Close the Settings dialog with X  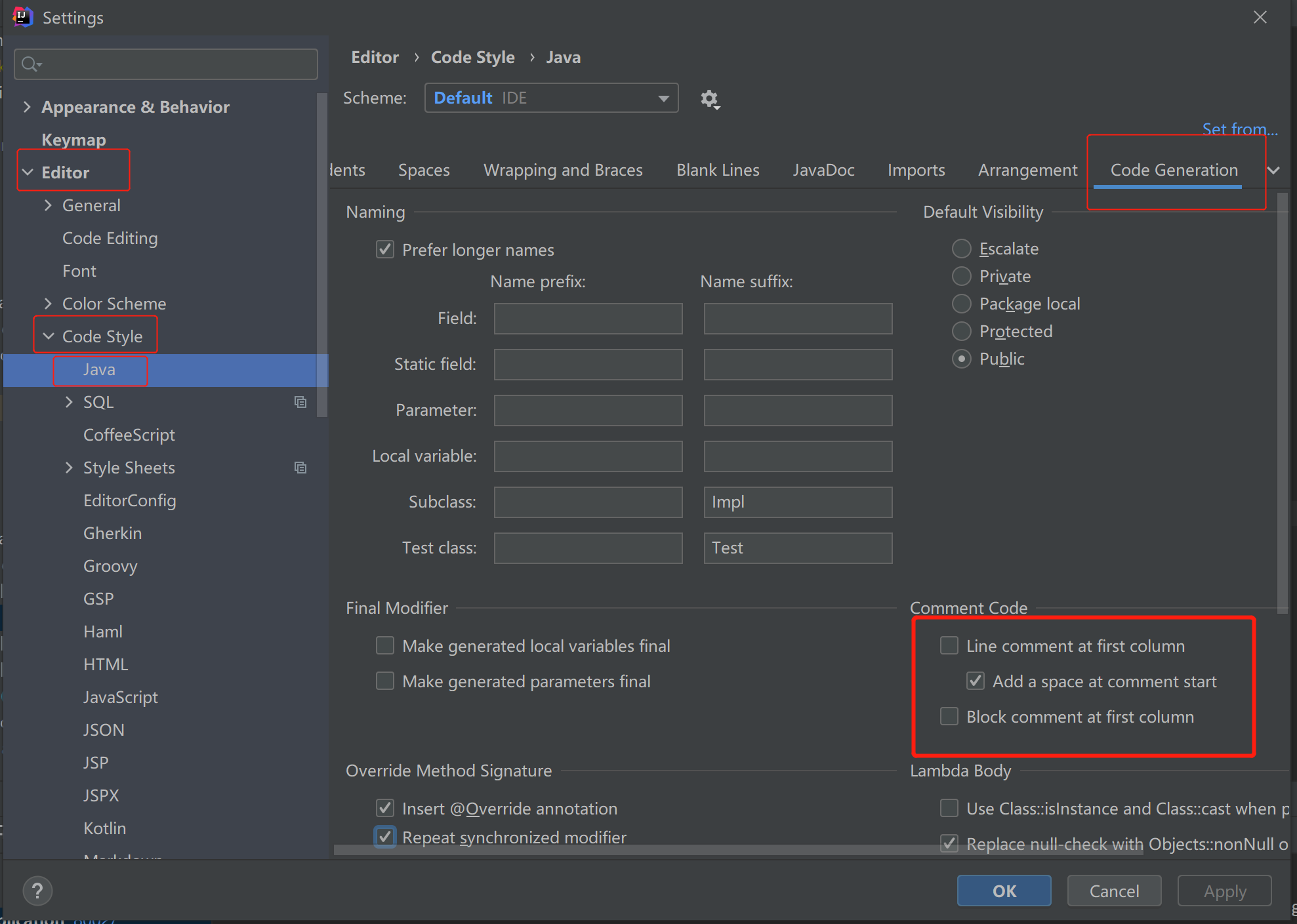[1260, 18]
